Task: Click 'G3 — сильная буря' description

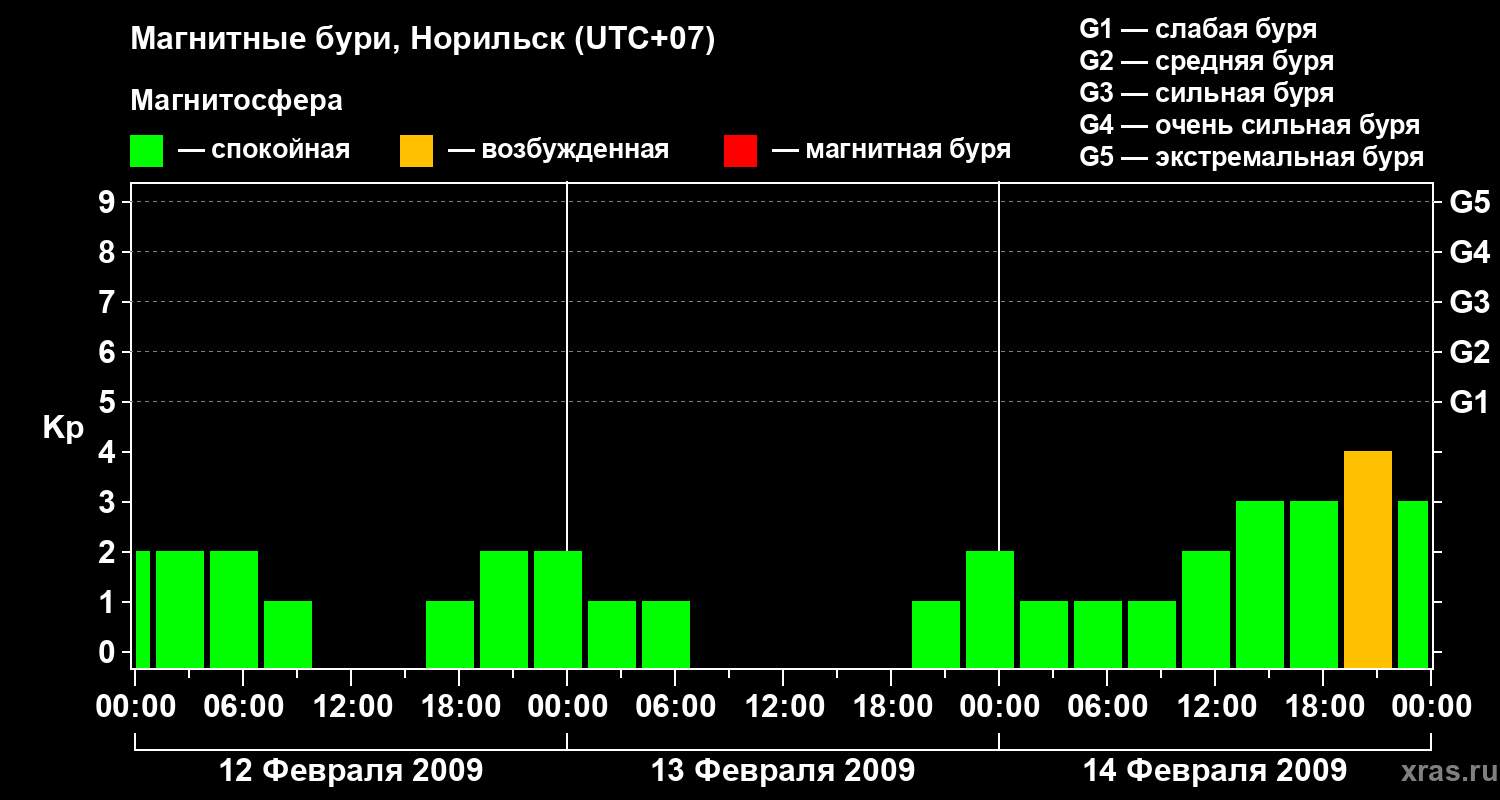Action: tap(1207, 93)
